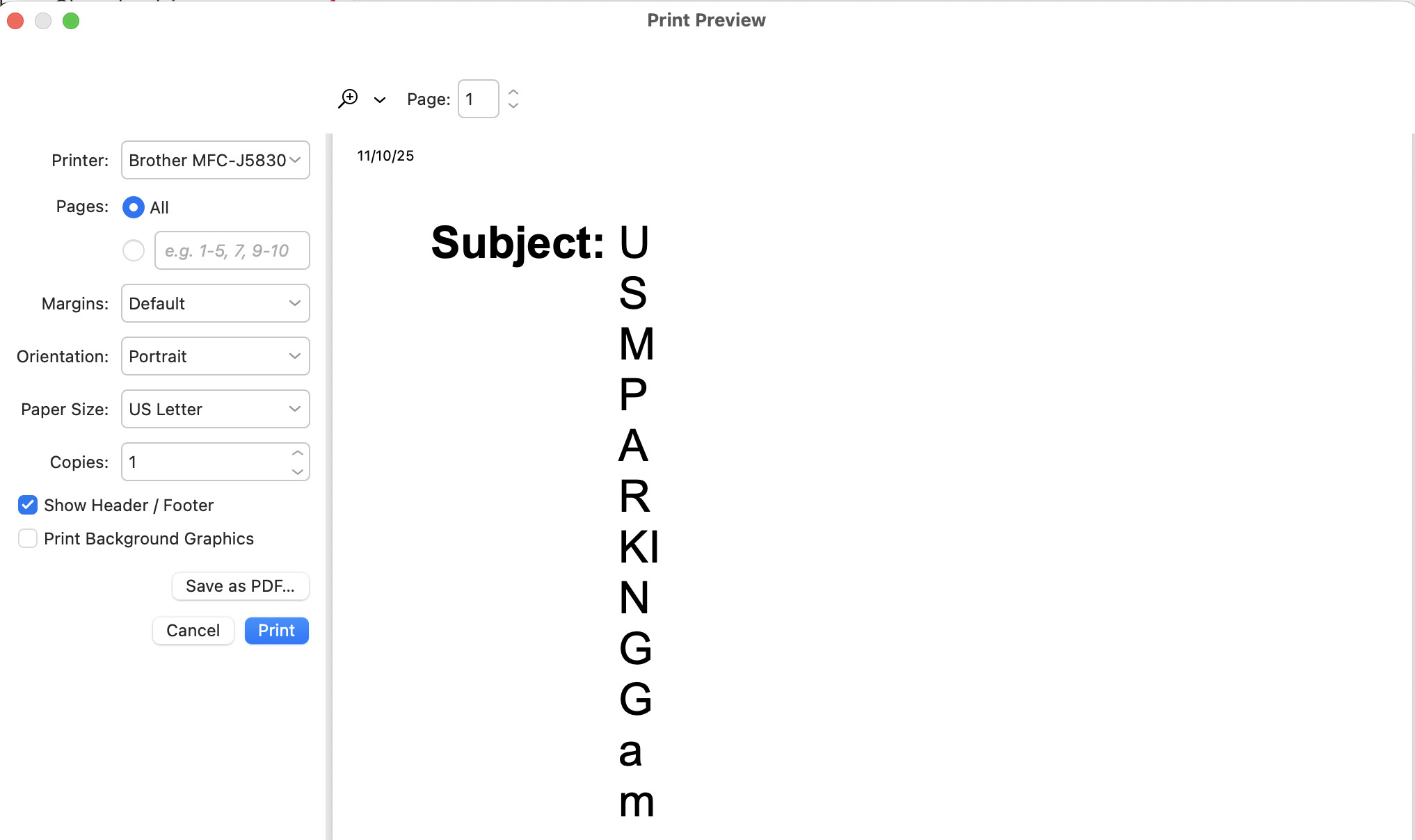The width and height of the screenshot is (1415, 840).
Task: Open the Printer dropdown Brother MFC-J5830
Action: point(215,161)
